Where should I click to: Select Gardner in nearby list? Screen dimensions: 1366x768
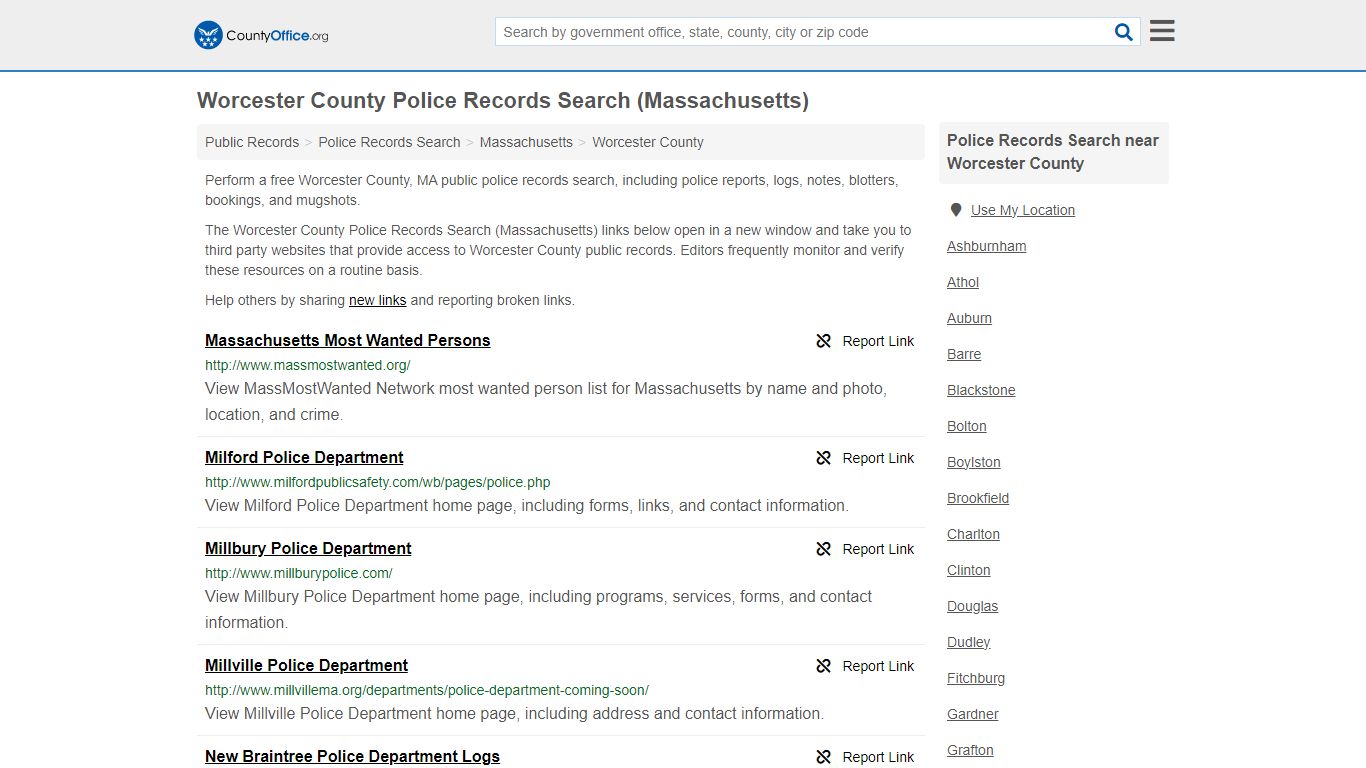(x=973, y=714)
